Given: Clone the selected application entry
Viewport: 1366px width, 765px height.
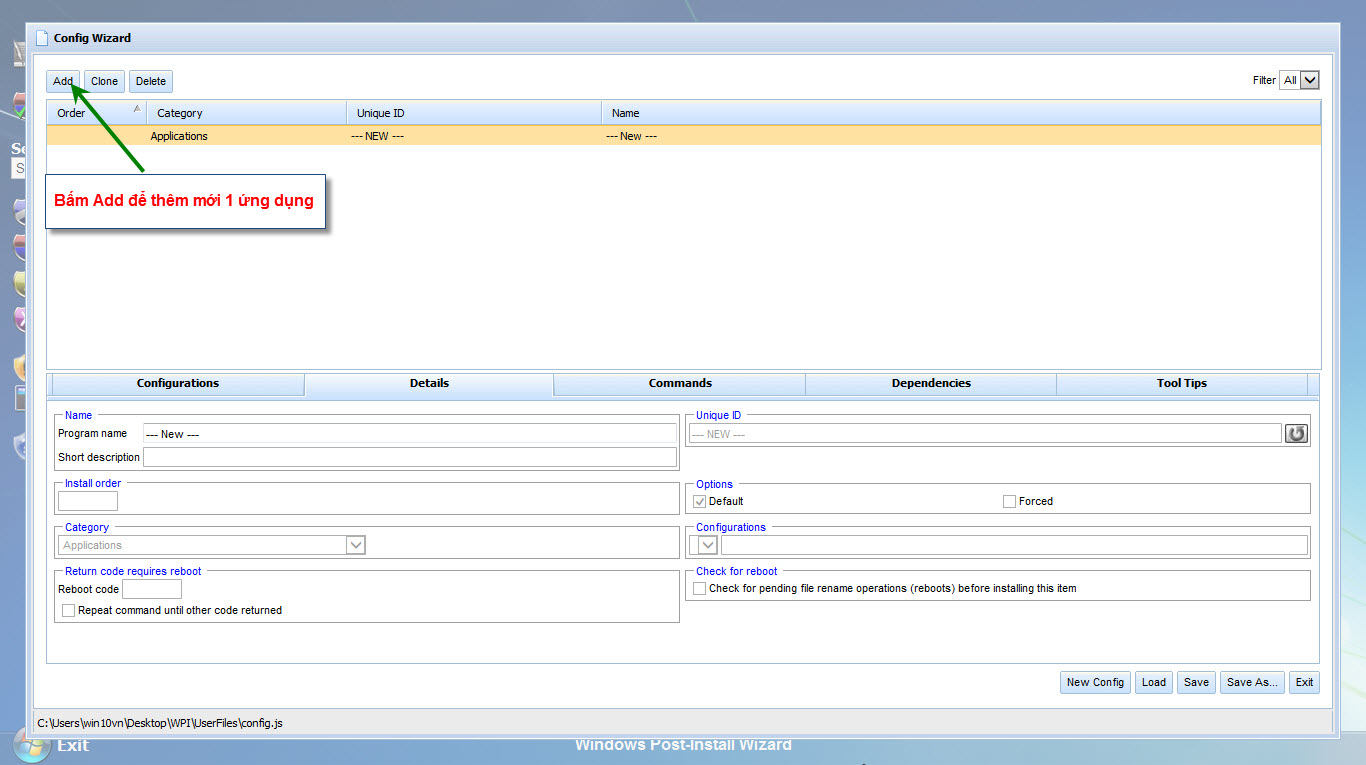Looking at the screenshot, I should tap(104, 81).
